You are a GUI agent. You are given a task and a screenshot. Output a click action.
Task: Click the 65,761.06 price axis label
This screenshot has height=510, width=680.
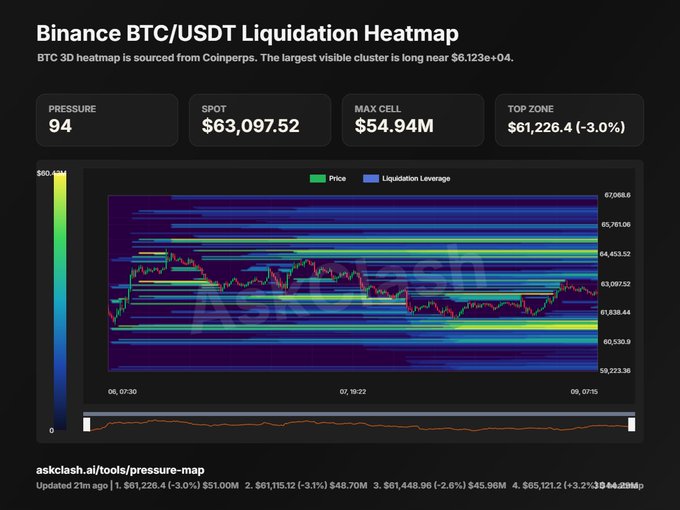[x=616, y=225]
